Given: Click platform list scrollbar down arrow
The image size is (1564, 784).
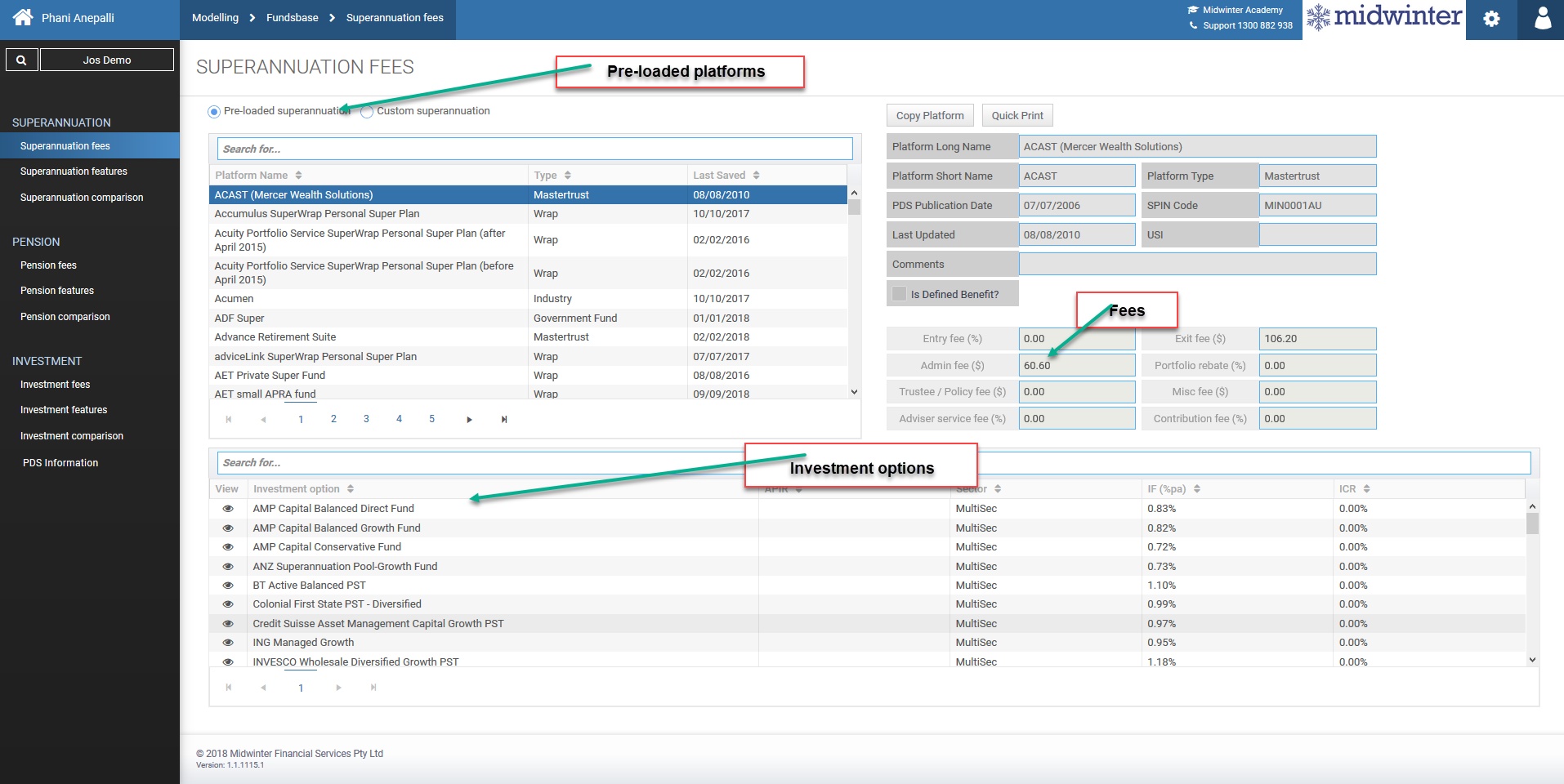Looking at the screenshot, I should coord(854,392).
